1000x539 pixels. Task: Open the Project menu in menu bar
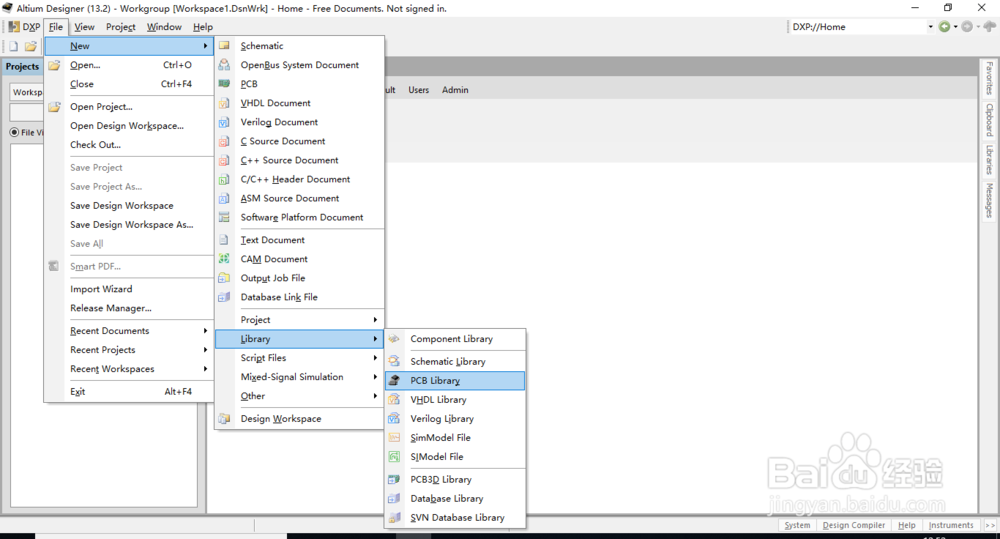click(121, 27)
